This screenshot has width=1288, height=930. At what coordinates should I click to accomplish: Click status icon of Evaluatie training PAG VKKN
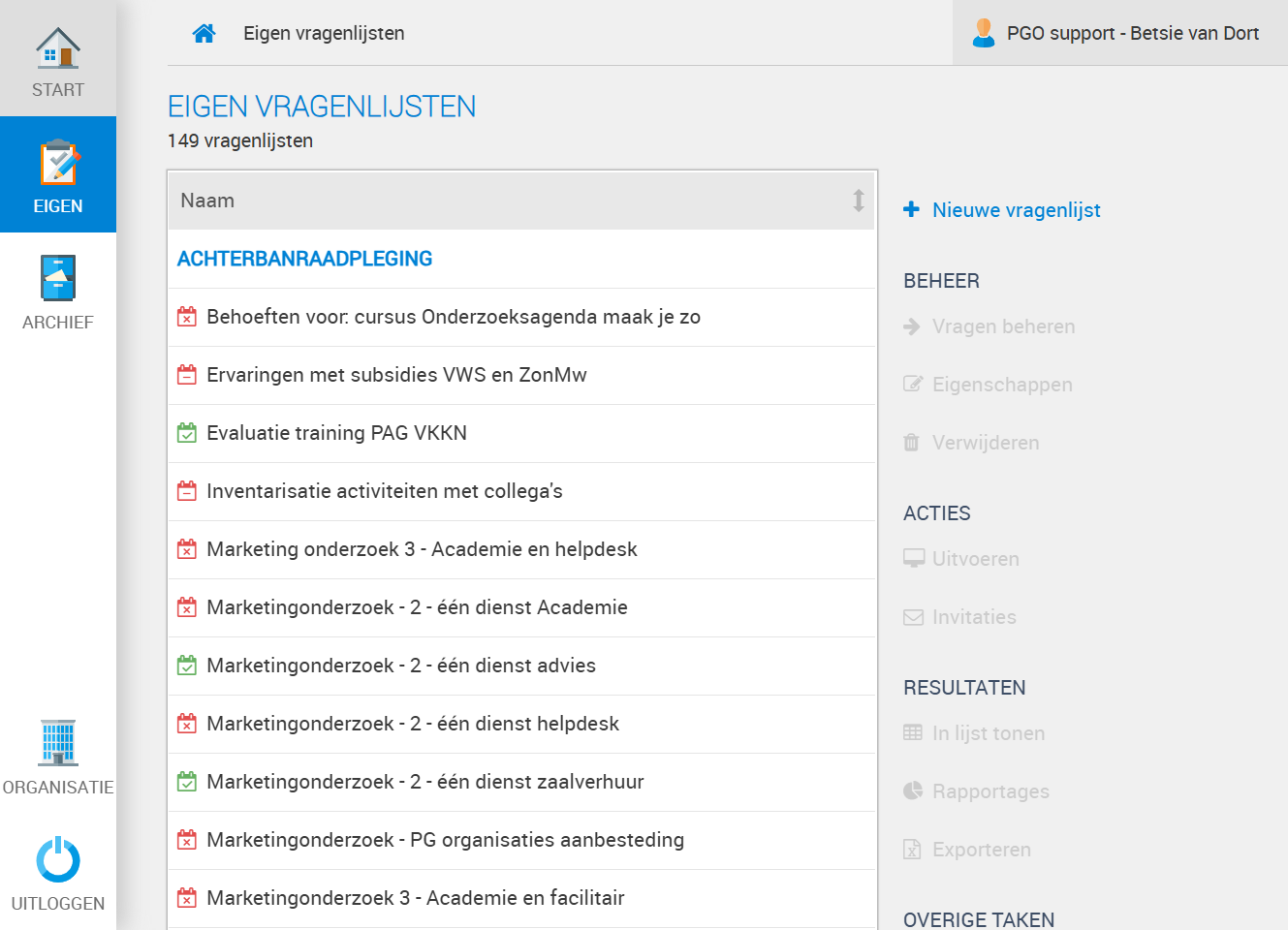click(187, 433)
